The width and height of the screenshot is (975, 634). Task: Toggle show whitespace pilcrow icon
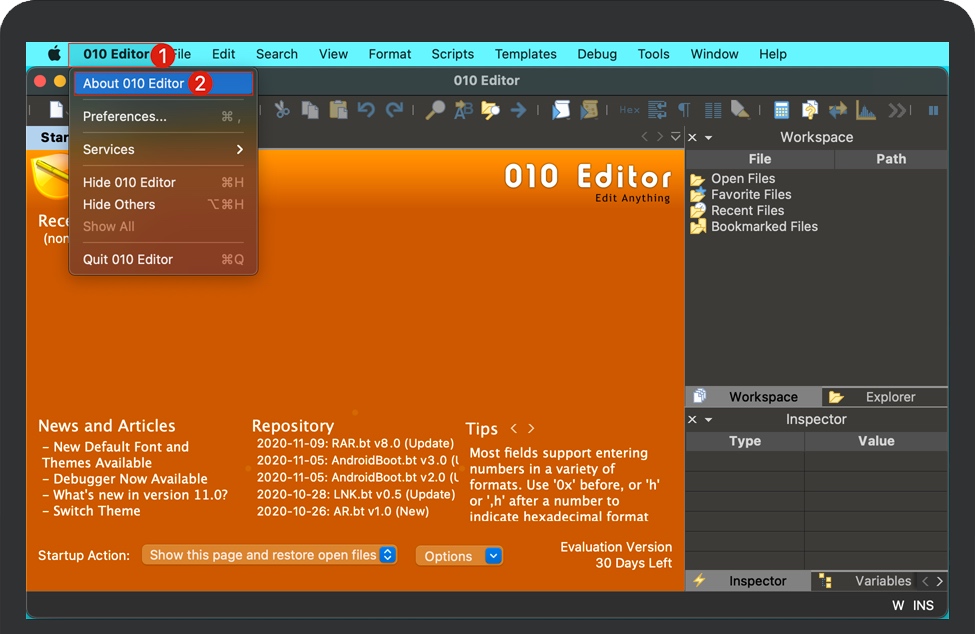(x=684, y=110)
